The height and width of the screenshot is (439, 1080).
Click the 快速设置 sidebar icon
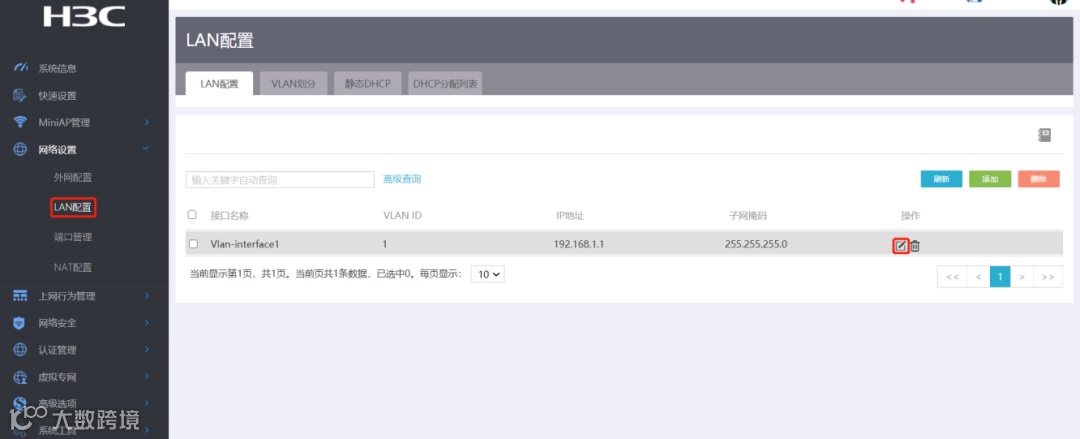pyautogui.click(x=21, y=95)
